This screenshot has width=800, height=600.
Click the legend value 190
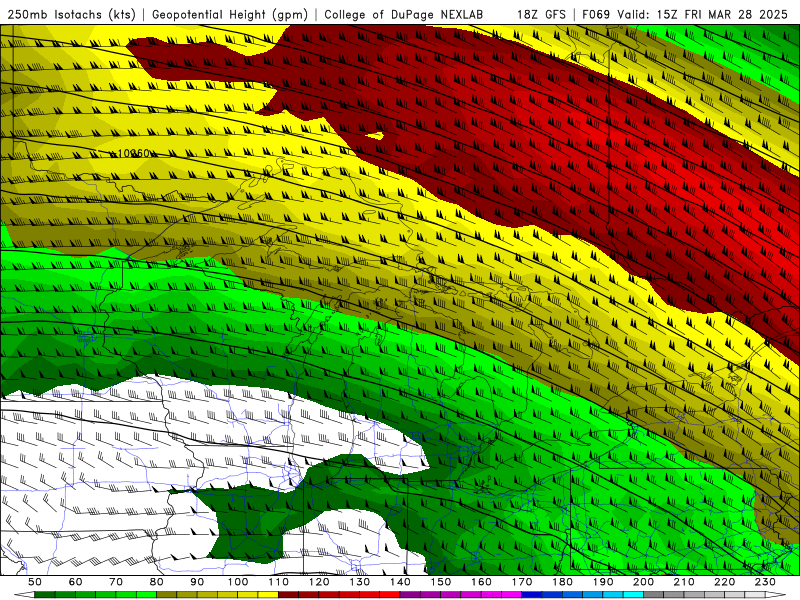tap(603, 582)
